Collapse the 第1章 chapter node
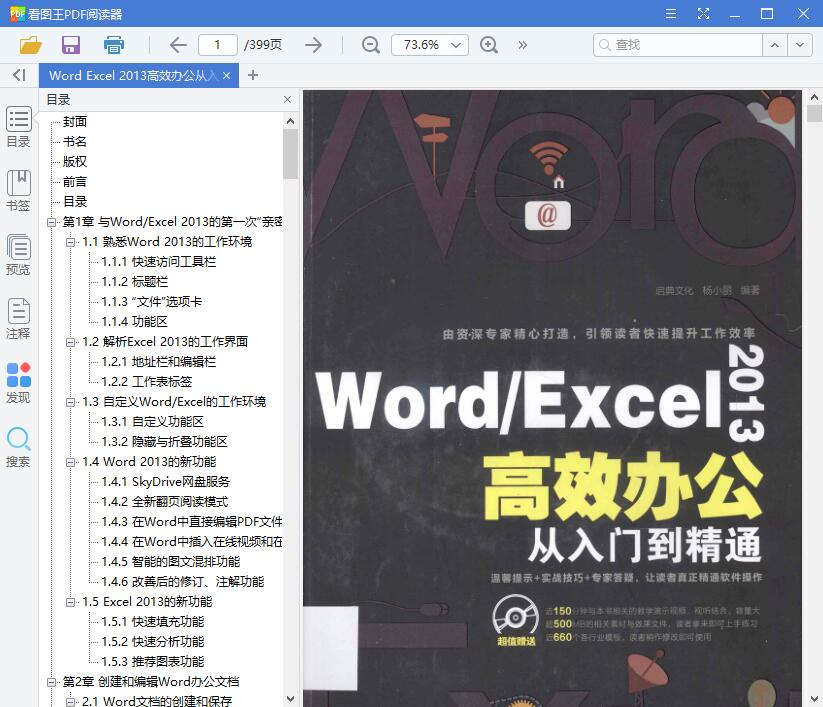 coord(51,223)
